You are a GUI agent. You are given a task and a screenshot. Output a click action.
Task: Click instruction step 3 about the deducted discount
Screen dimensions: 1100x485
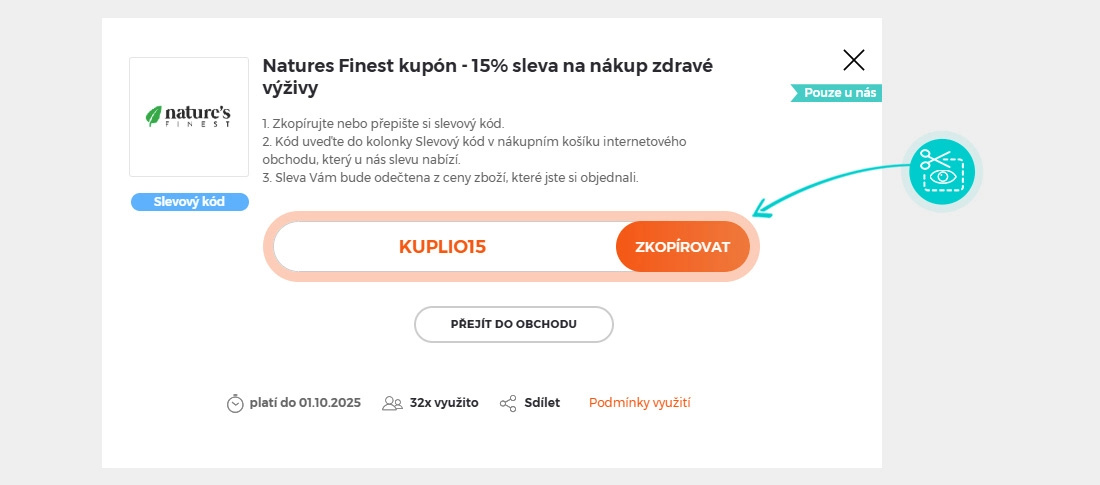[x=450, y=178]
